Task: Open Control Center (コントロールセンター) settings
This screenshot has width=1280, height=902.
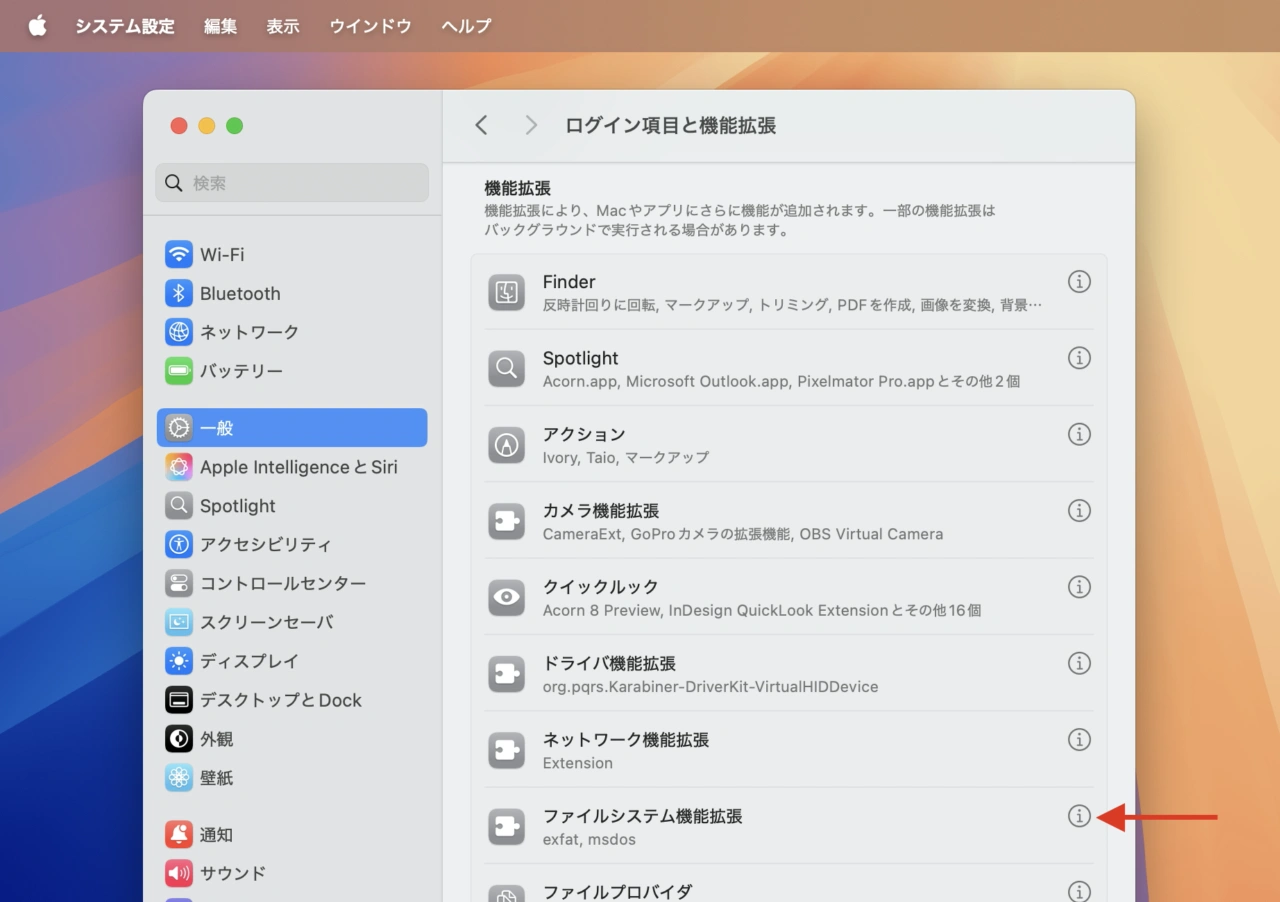Action: tap(282, 583)
